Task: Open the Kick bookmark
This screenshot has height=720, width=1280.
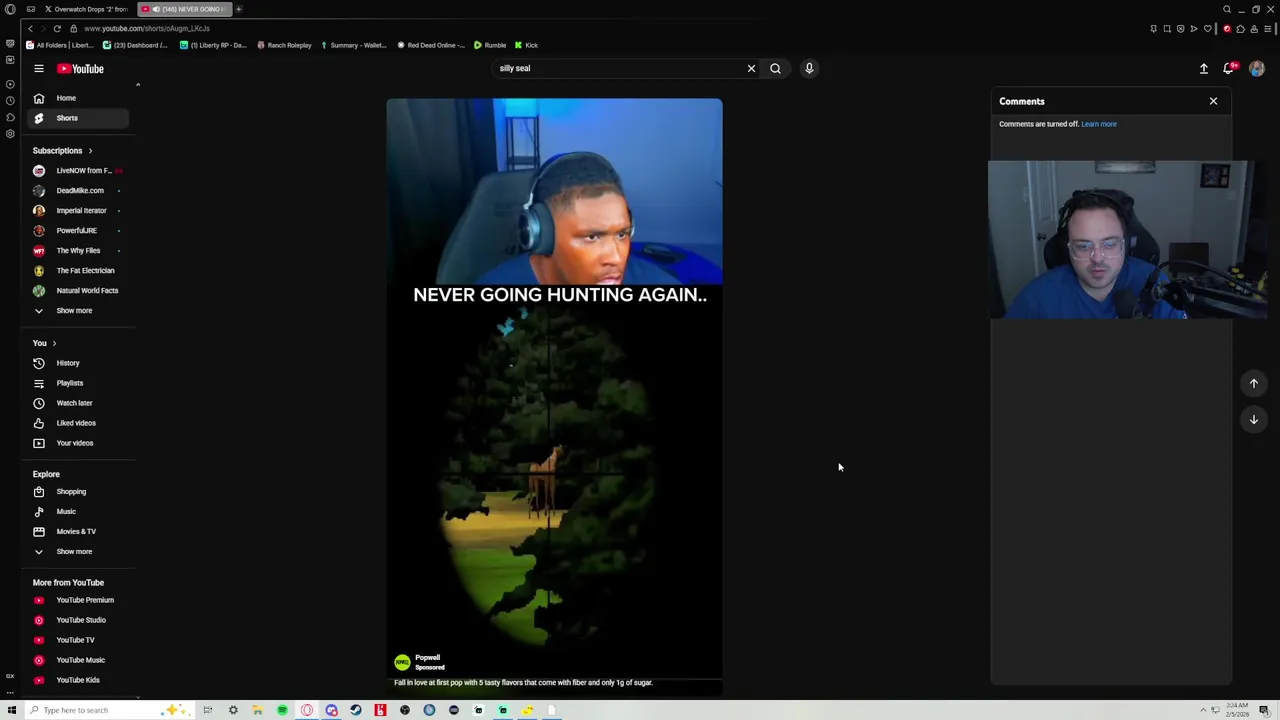Action: (526, 45)
